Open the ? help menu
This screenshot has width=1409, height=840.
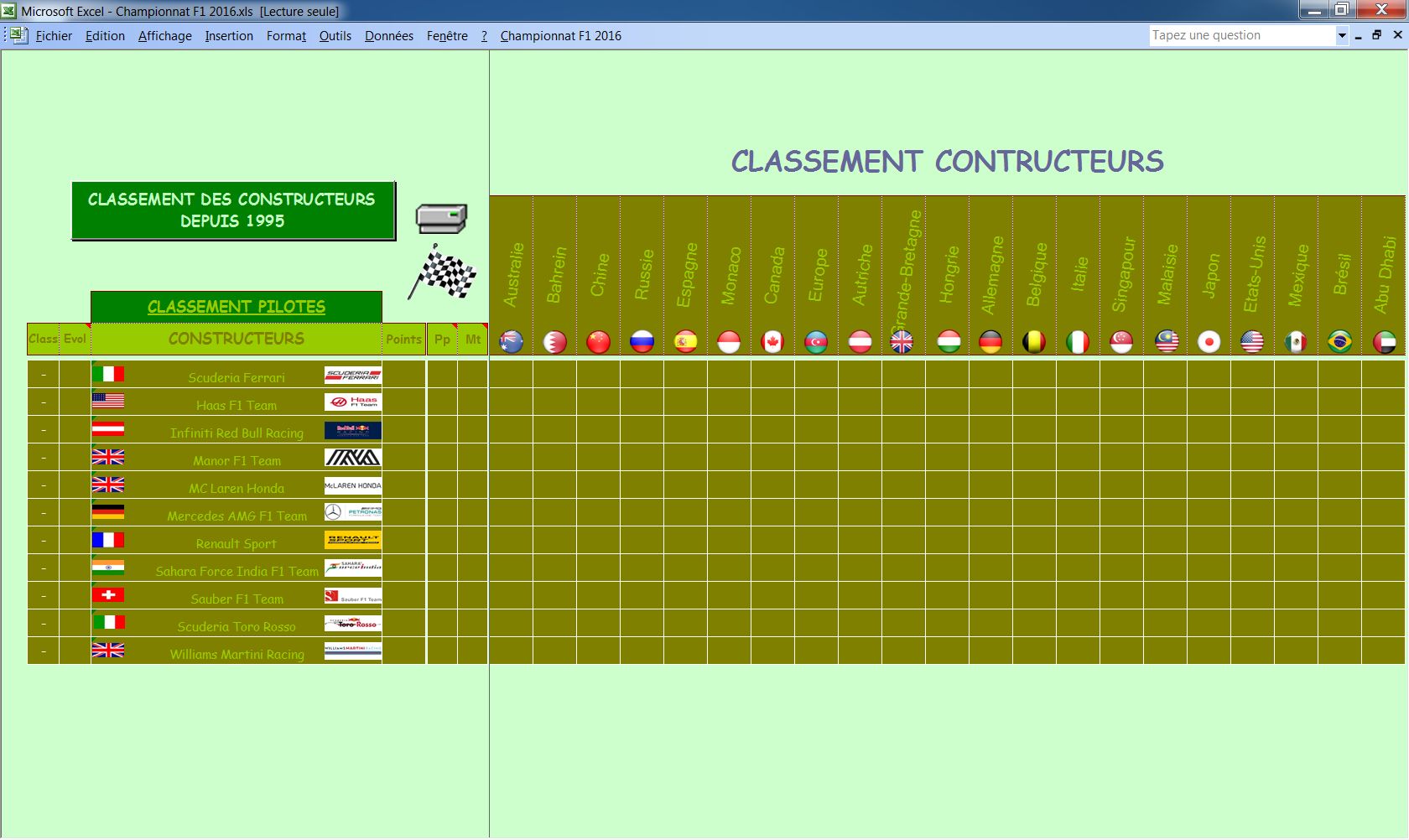(484, 35)
